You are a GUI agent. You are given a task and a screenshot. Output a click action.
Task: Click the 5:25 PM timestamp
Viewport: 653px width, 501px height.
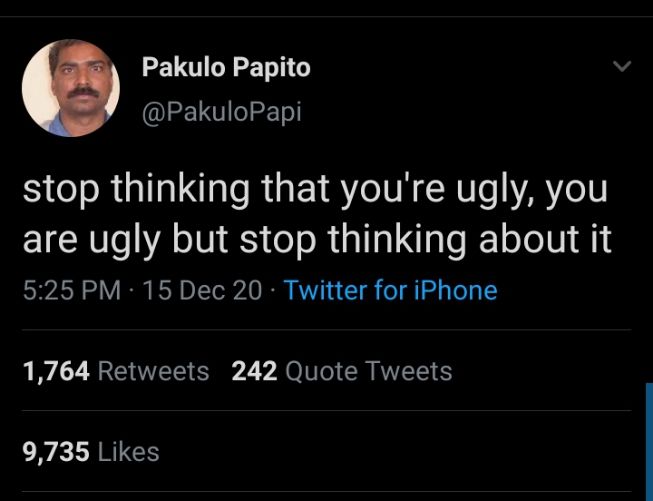point(73,291)
